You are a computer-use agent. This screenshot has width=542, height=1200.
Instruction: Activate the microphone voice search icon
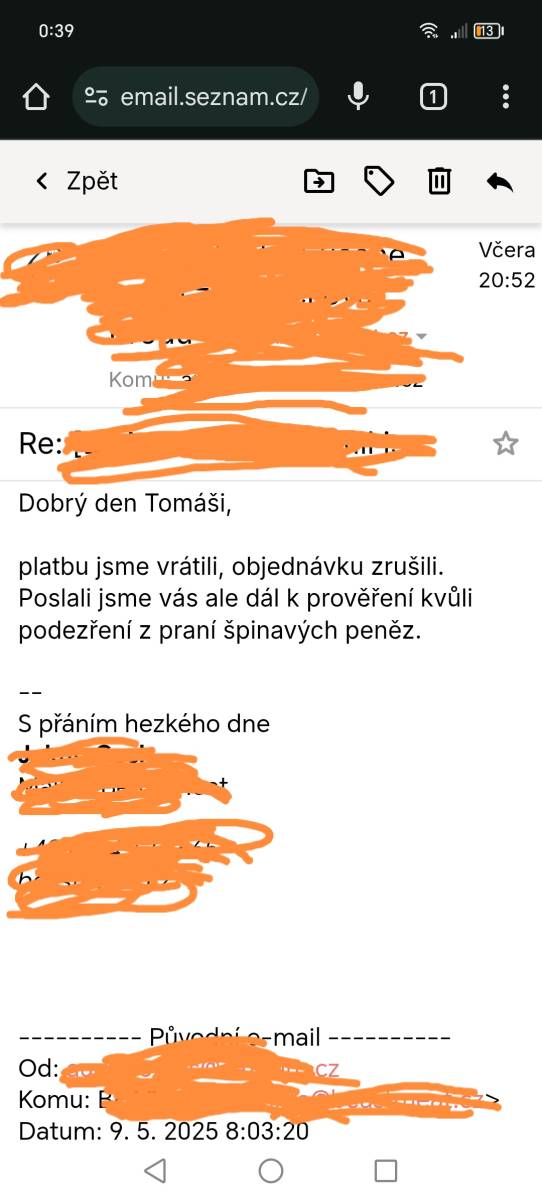(358, 96)
